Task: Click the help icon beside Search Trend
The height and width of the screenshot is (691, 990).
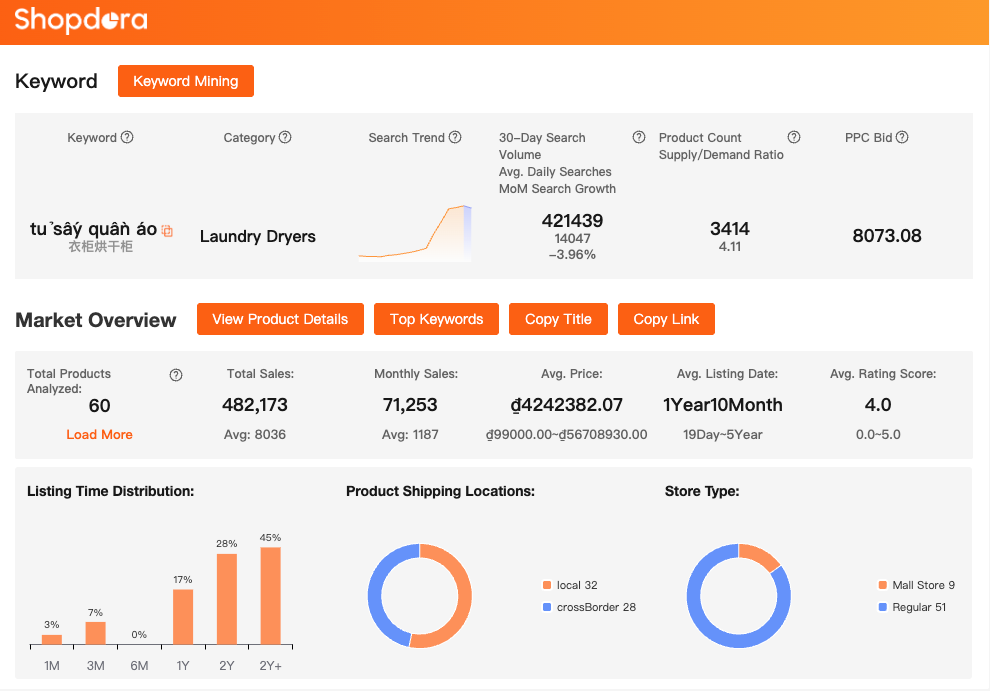Action: tap(455, 137)
